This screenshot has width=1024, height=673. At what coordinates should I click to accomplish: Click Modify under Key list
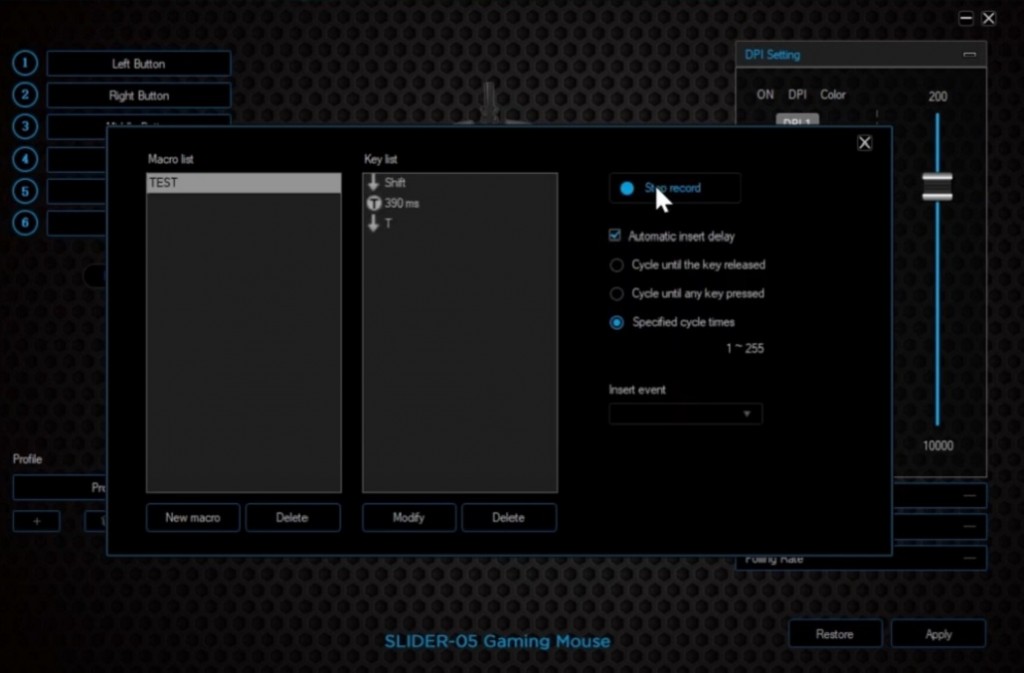pos(408,517)
